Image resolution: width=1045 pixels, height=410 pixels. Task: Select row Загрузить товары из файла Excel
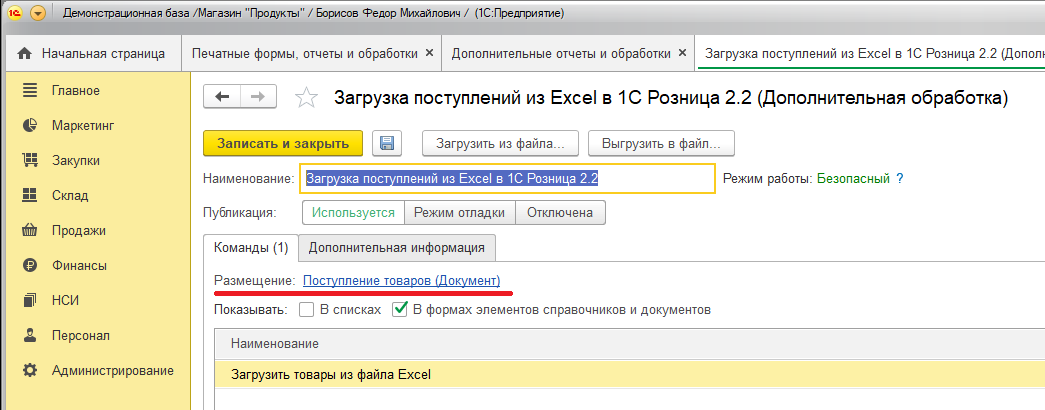tap(630, 375)
